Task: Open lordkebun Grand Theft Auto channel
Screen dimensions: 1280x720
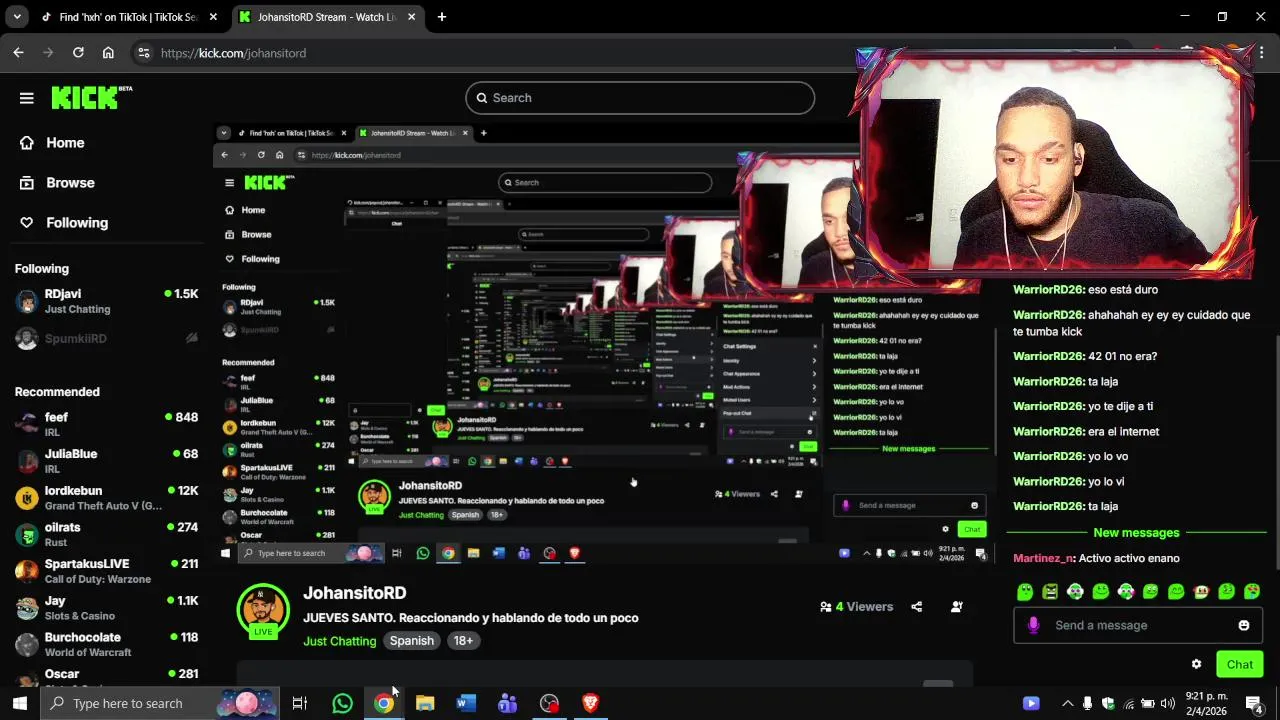Action: (105, 498)
